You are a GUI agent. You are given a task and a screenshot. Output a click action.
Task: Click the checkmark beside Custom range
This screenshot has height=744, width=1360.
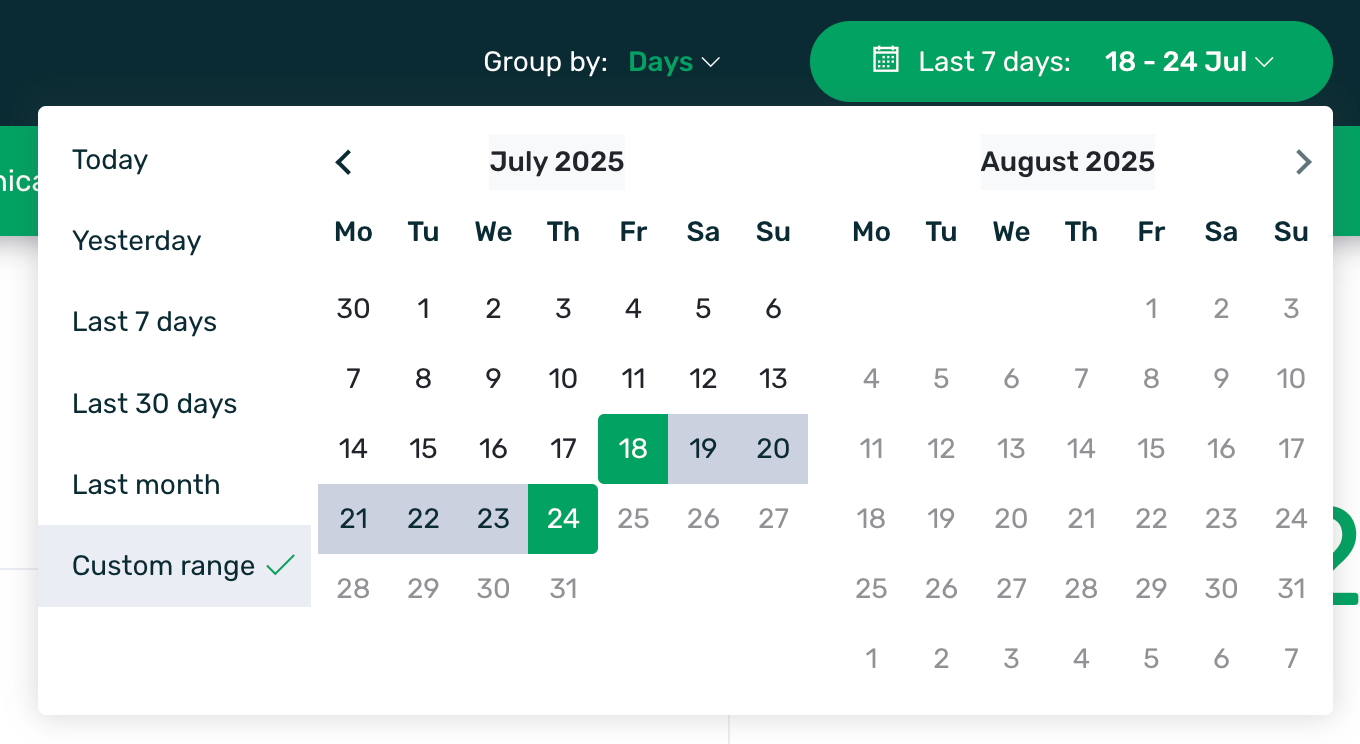point(280,566)
